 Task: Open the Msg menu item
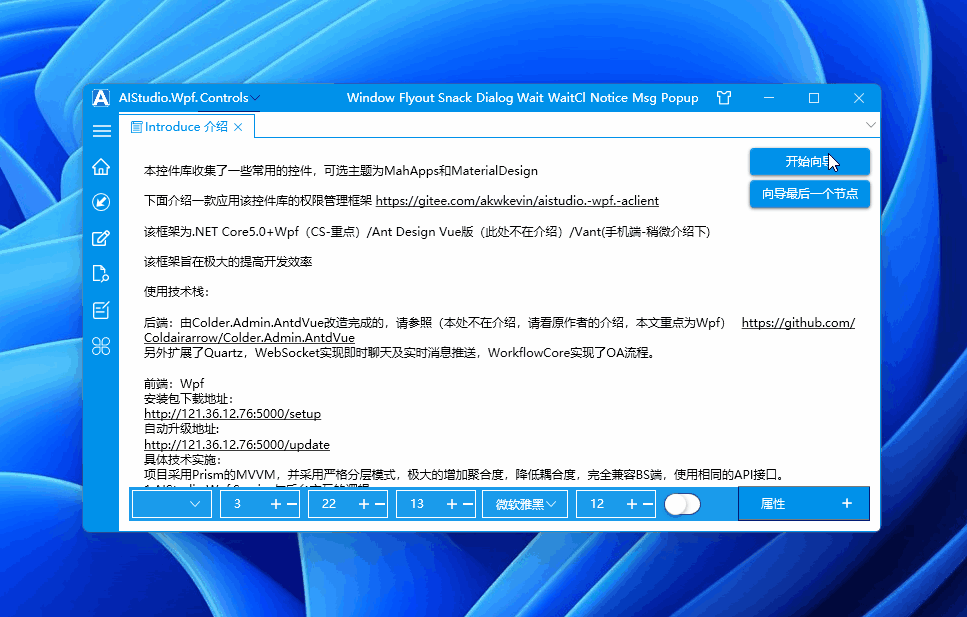(644, 97)
